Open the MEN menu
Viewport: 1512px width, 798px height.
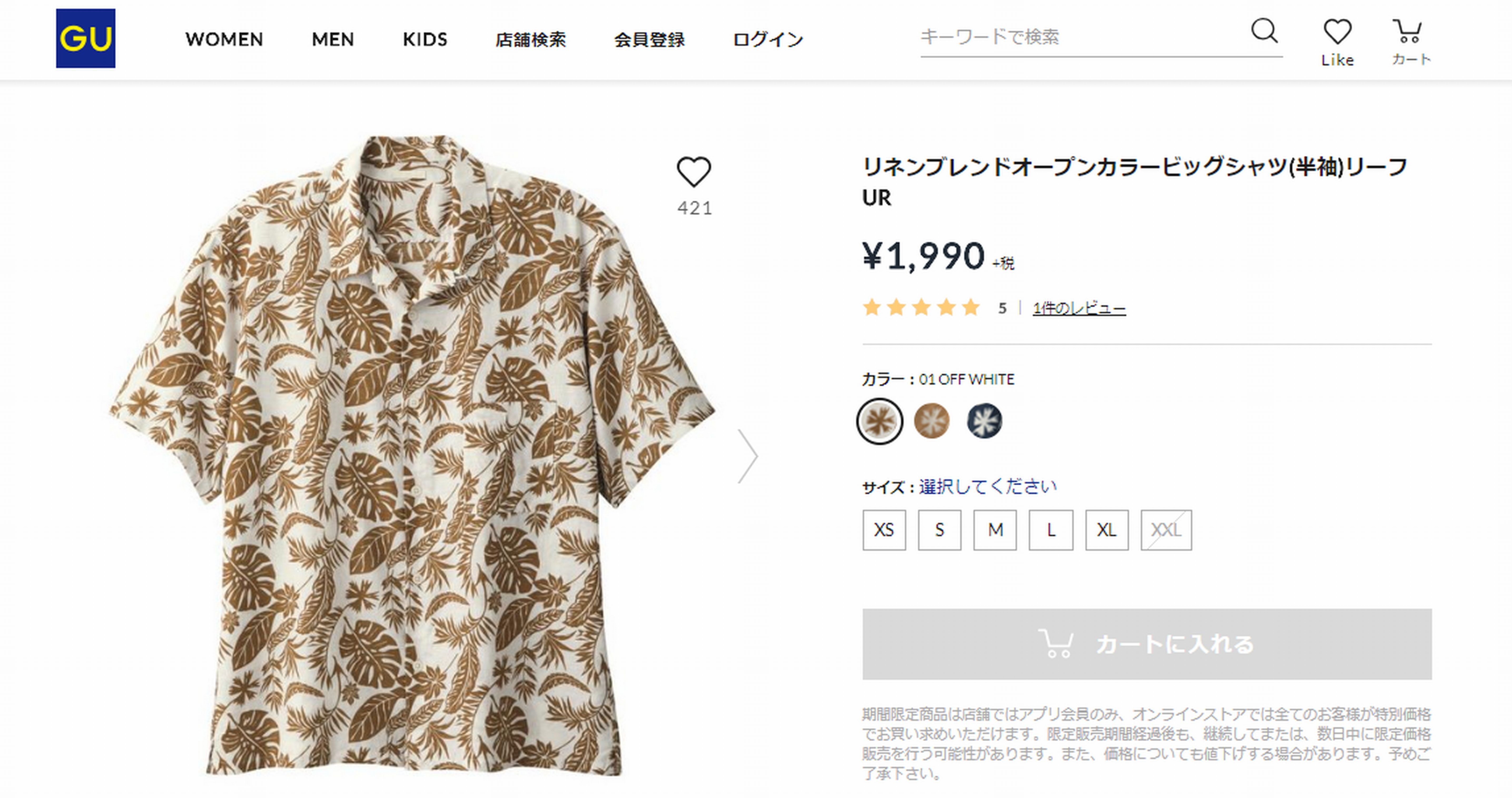(x=333, y=39)
